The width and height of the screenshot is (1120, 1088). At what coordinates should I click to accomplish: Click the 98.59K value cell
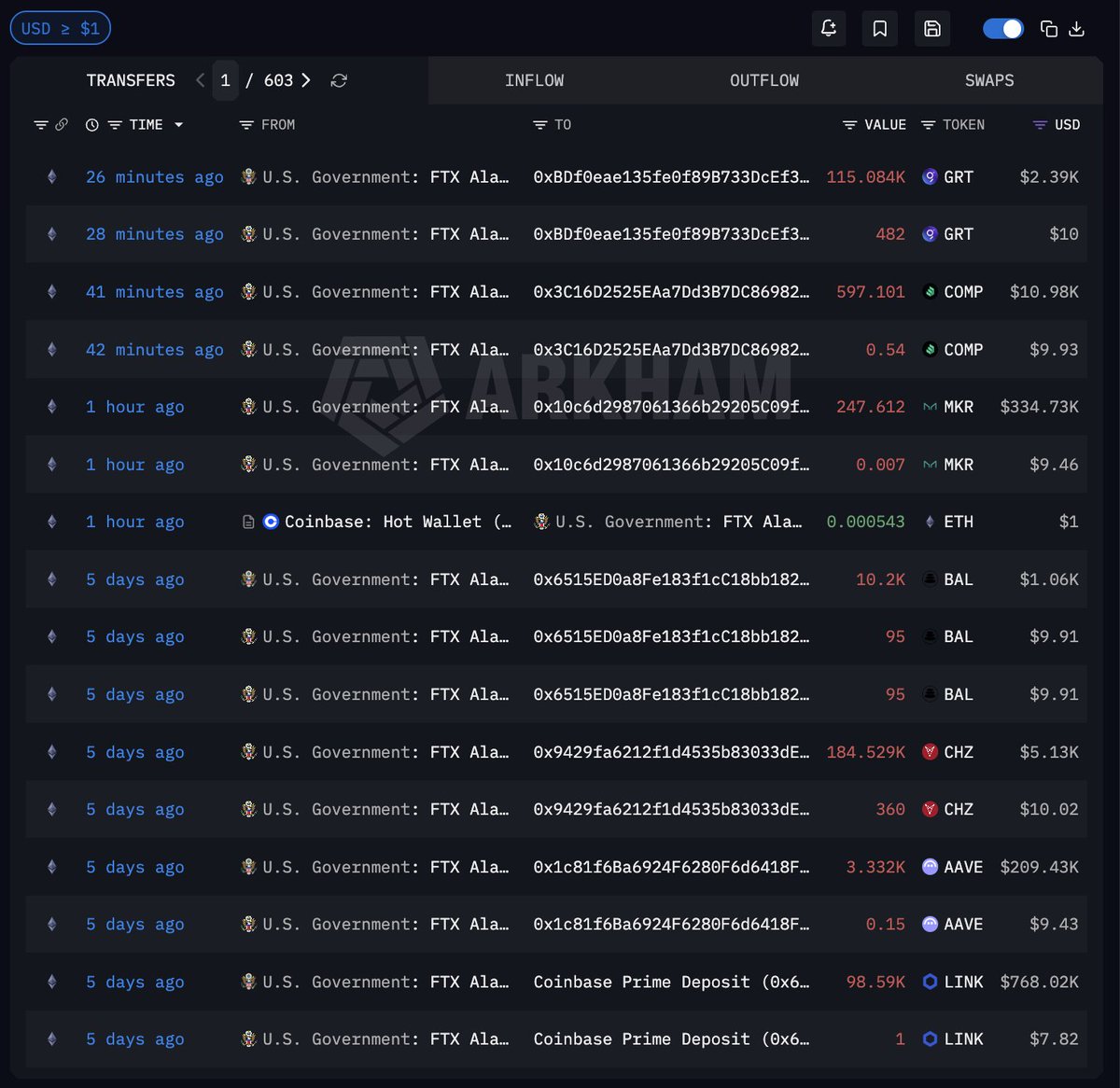875,982
